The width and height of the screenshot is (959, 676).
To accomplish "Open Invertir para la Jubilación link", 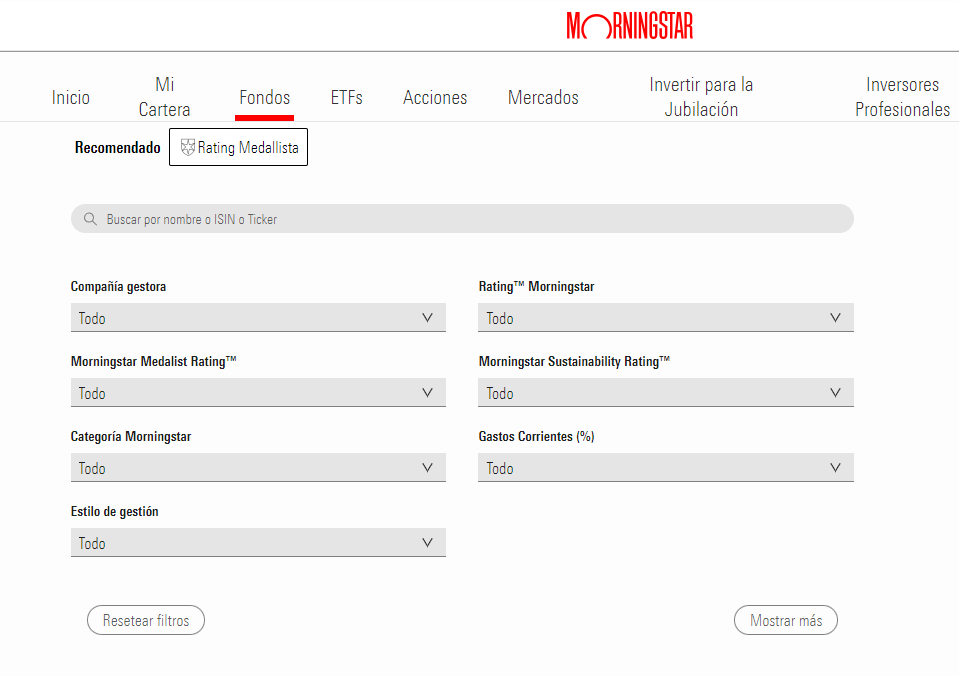I will tap(701, 97).
